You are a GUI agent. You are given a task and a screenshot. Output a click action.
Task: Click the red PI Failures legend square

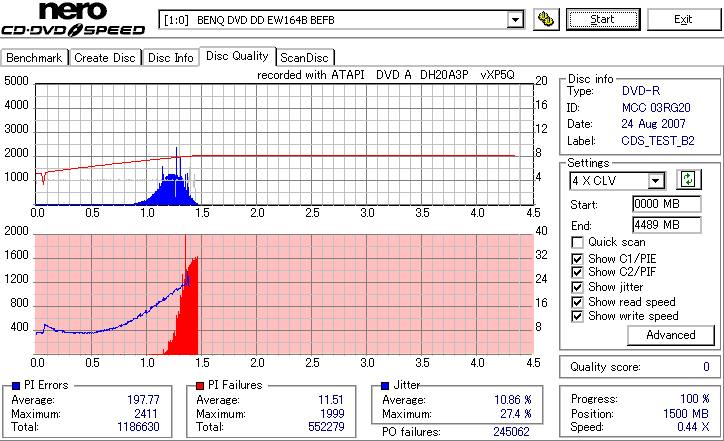[x=200, y=386]
